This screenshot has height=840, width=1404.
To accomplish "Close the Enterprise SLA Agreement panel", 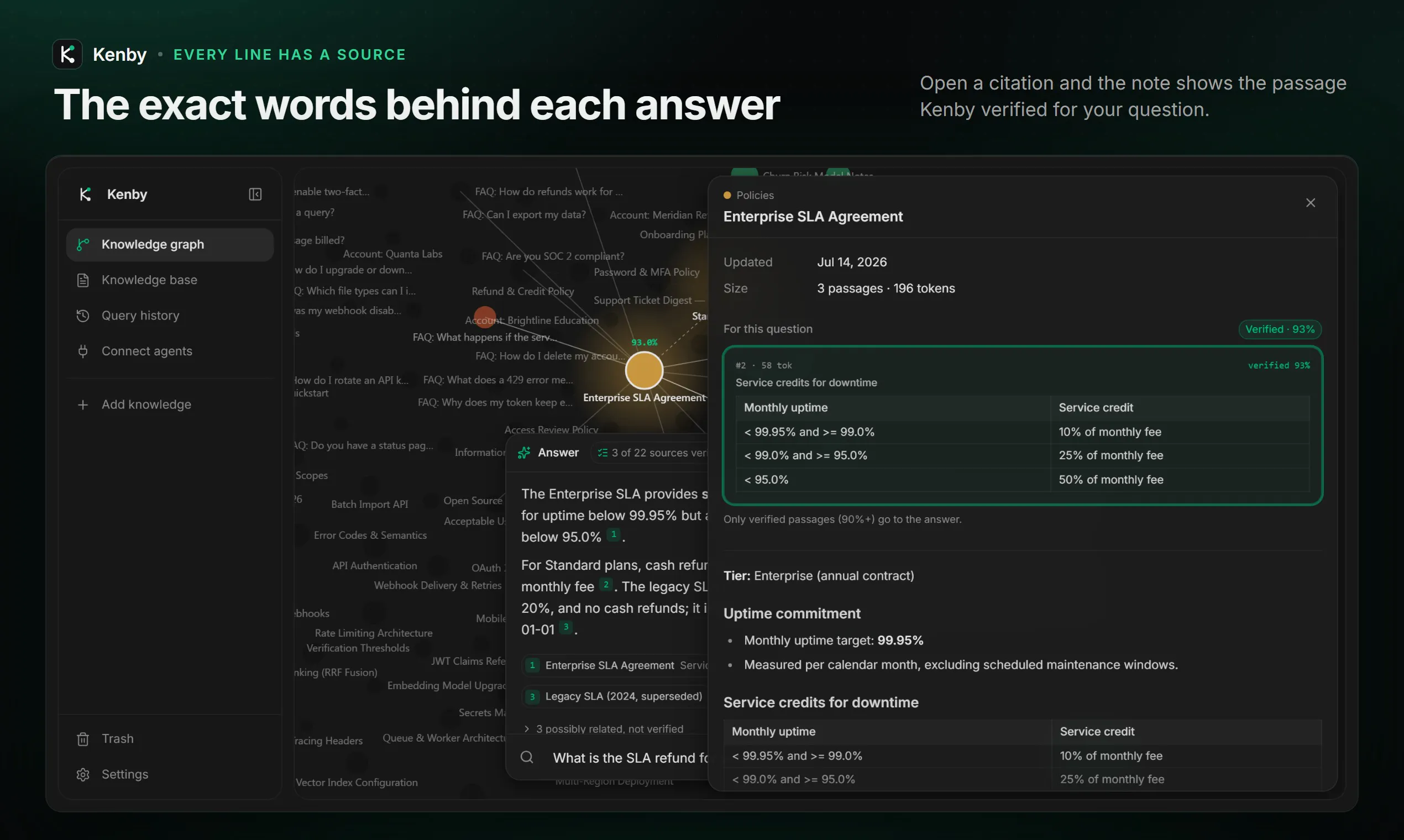I will [x=1310, y=203].
